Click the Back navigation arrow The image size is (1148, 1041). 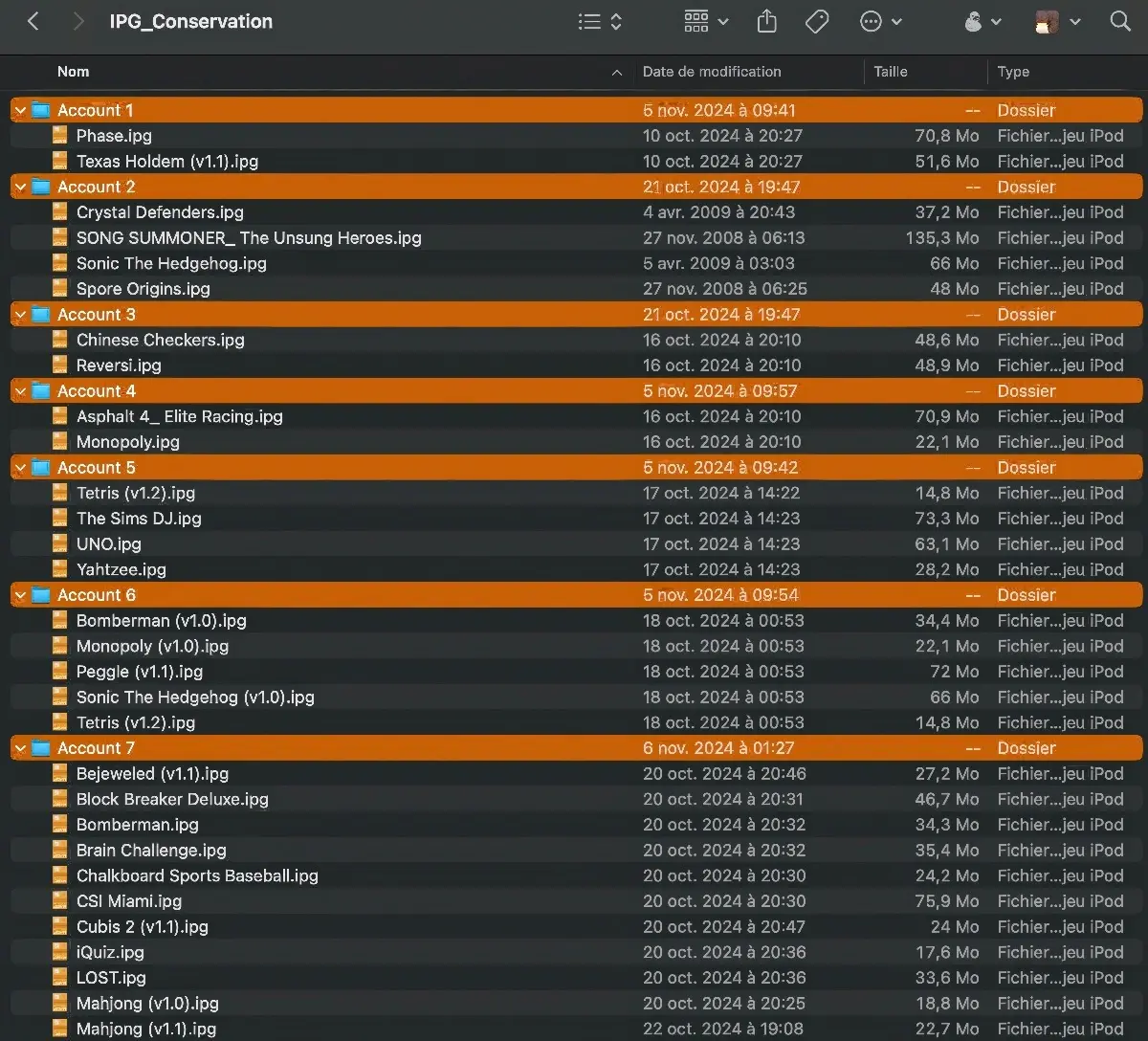coord(33,21)
